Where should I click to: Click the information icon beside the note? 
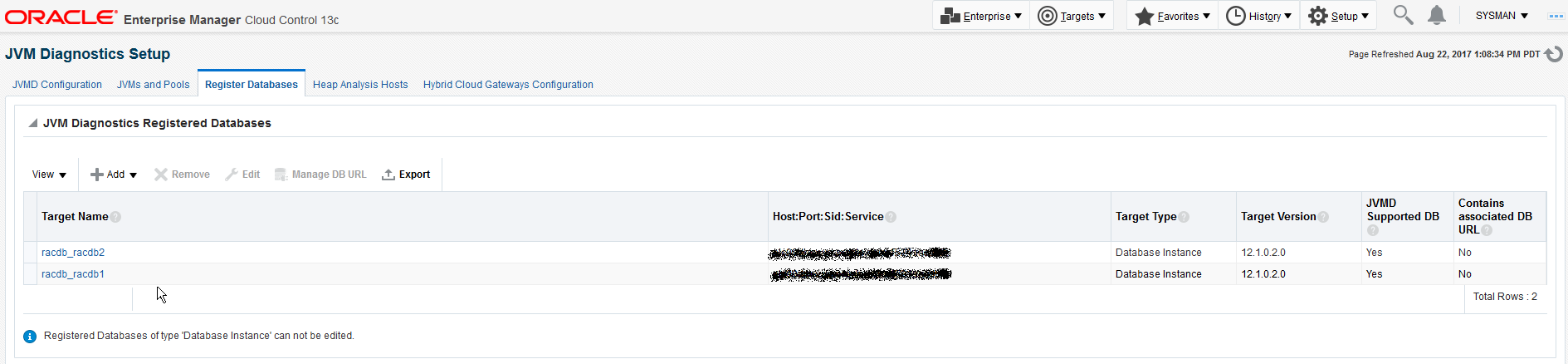(30, 337)
